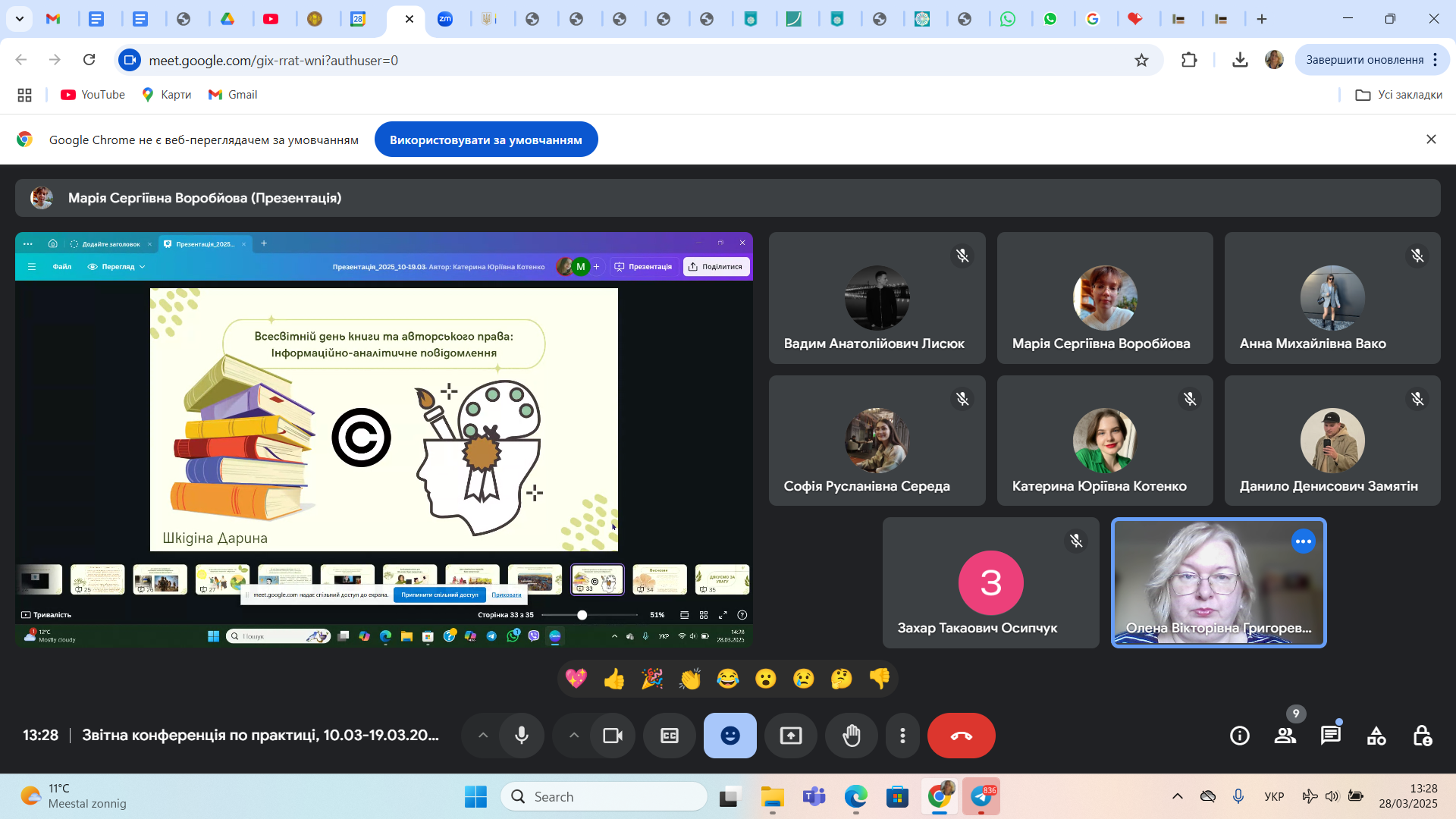Open the meeting chat panel
The width and height of the screenshot is (1456, 819).
tap(1331, 736)
